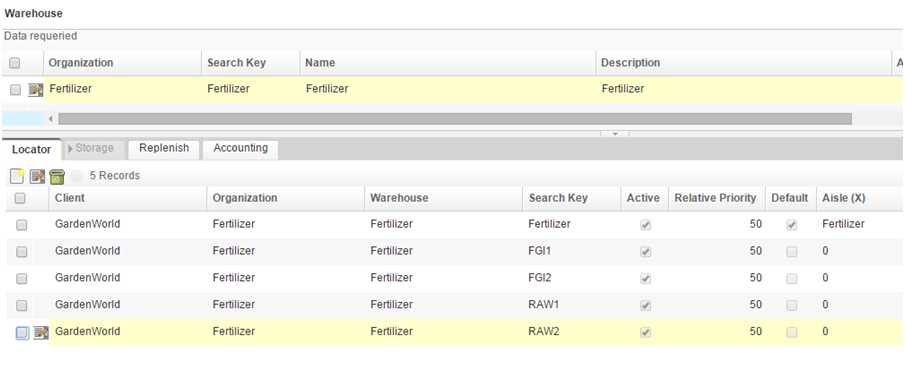Click the scrollbar left arrow

pos(51,119)
